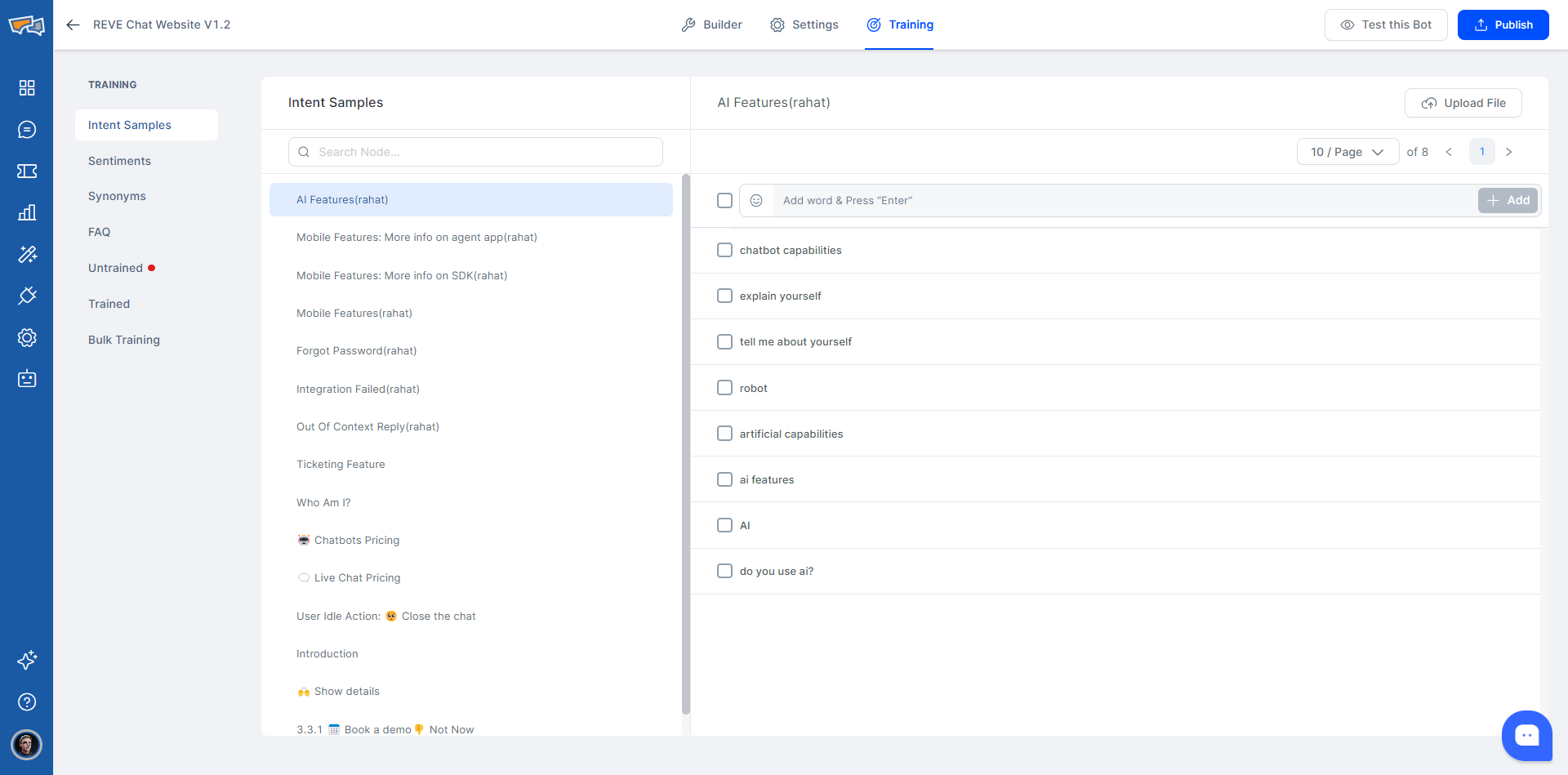Open the dashboard grid icon in sidebar

27,87
